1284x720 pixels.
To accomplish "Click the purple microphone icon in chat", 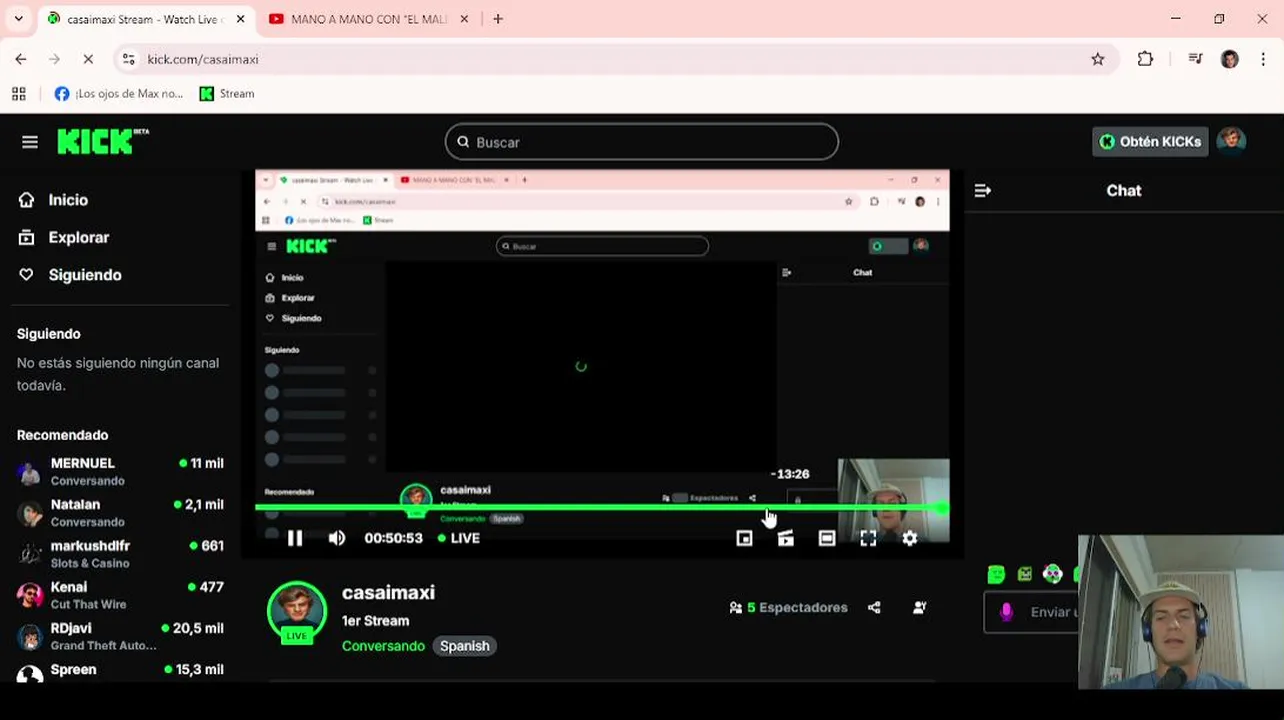I will tap(1007, 612).
